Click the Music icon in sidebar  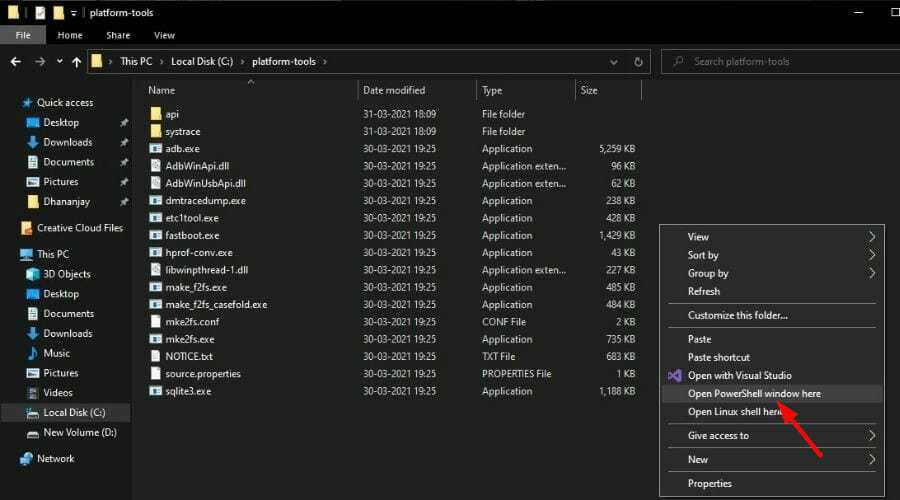coord(32,353)
